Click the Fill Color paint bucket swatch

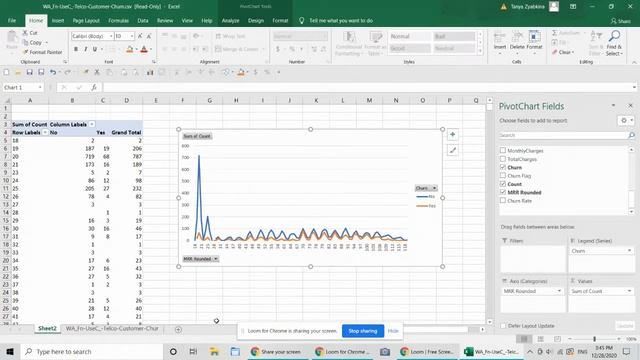click(129, 49)
